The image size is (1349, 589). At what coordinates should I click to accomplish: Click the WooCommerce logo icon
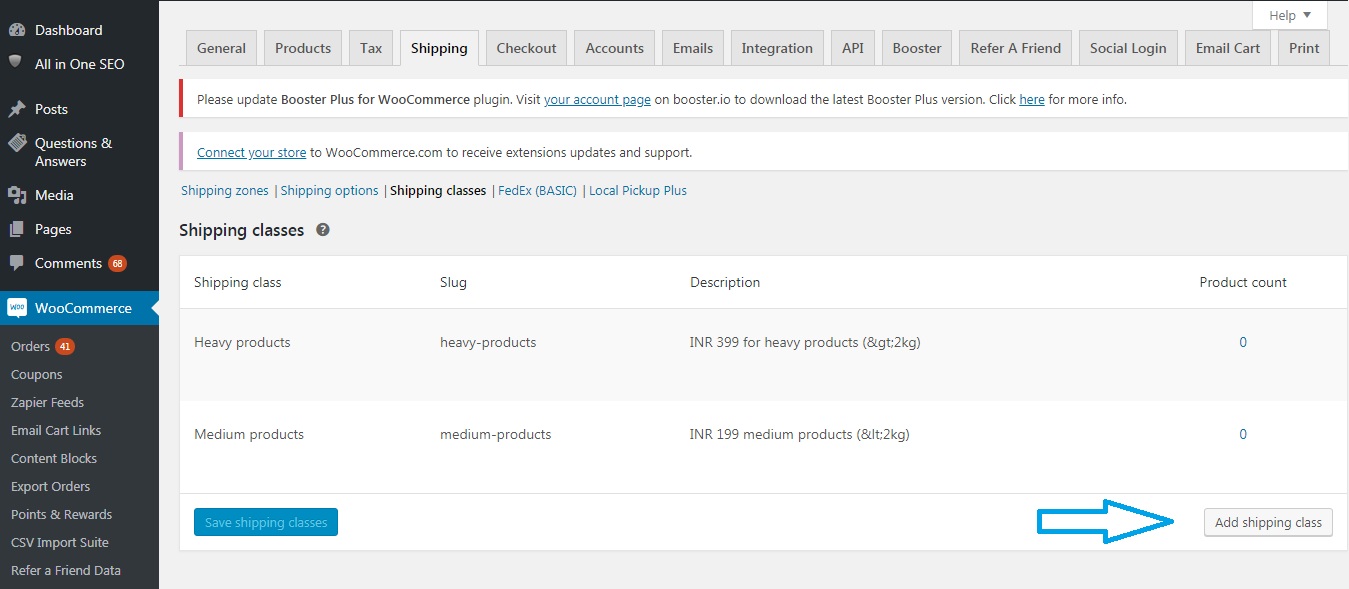pos(16,308)
